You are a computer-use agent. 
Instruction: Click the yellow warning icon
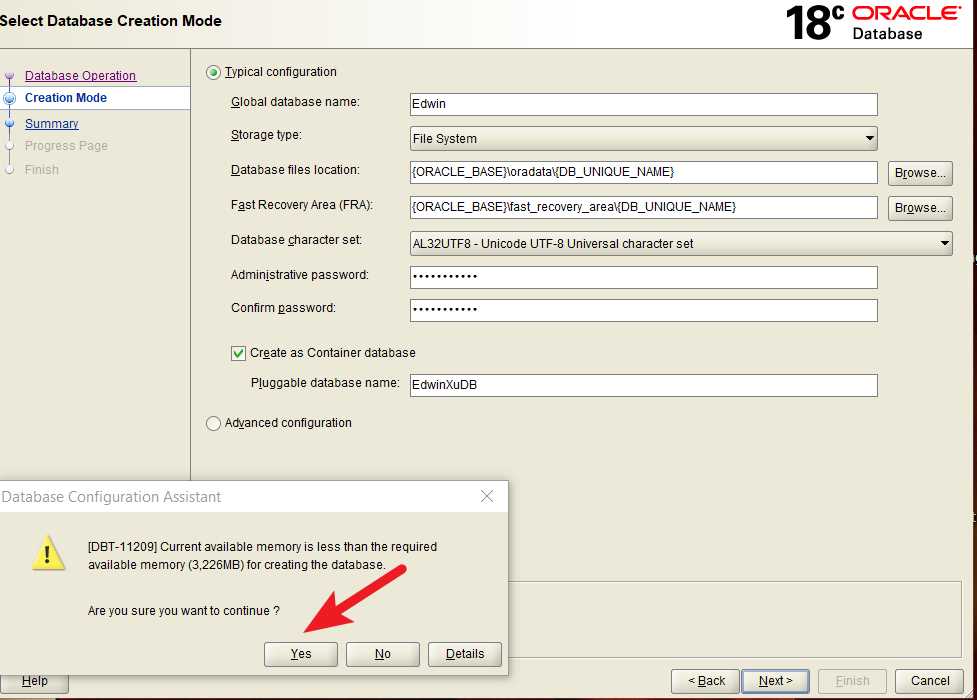[x=48, y=552]
